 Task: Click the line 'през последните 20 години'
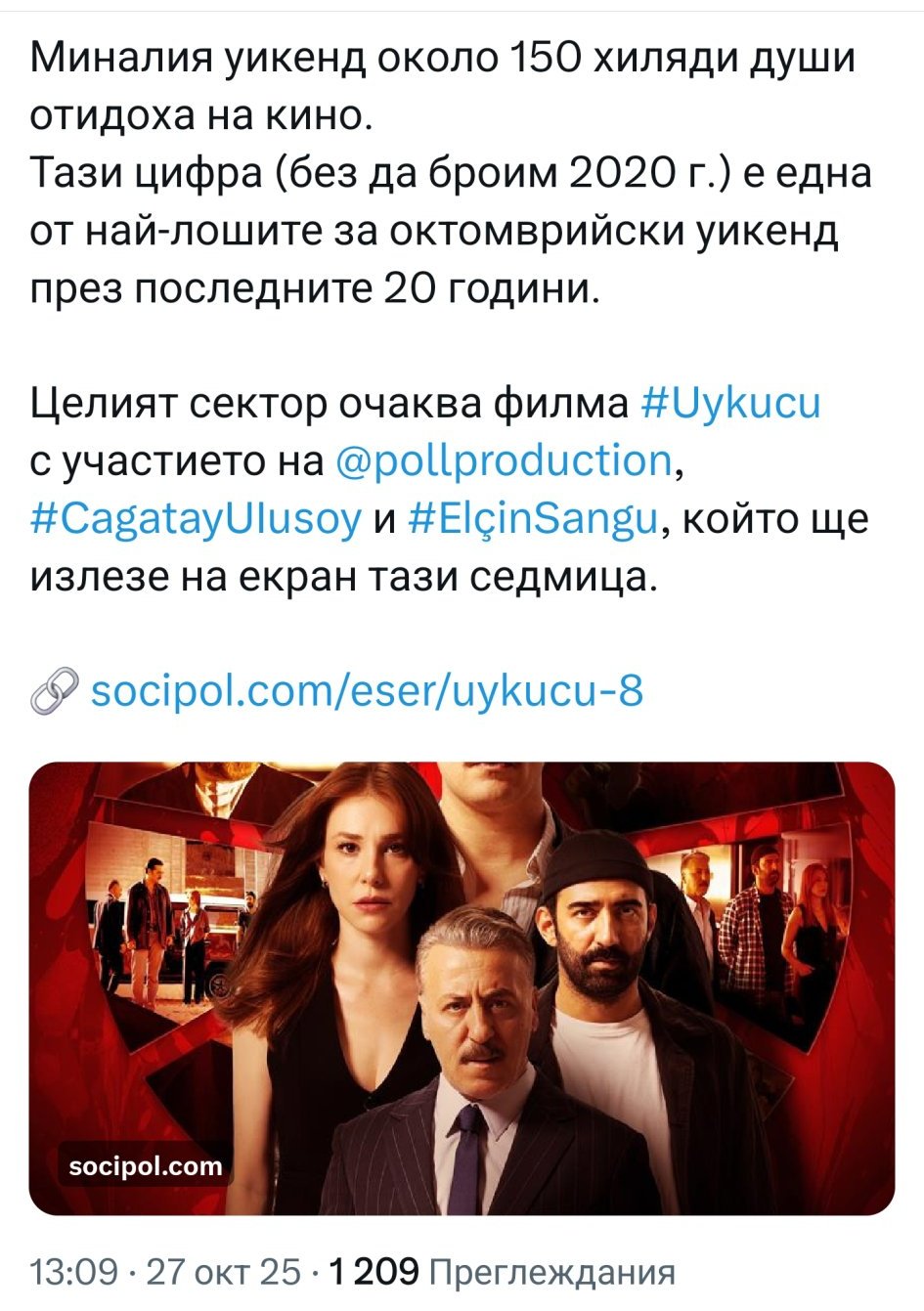pos(314,287)
